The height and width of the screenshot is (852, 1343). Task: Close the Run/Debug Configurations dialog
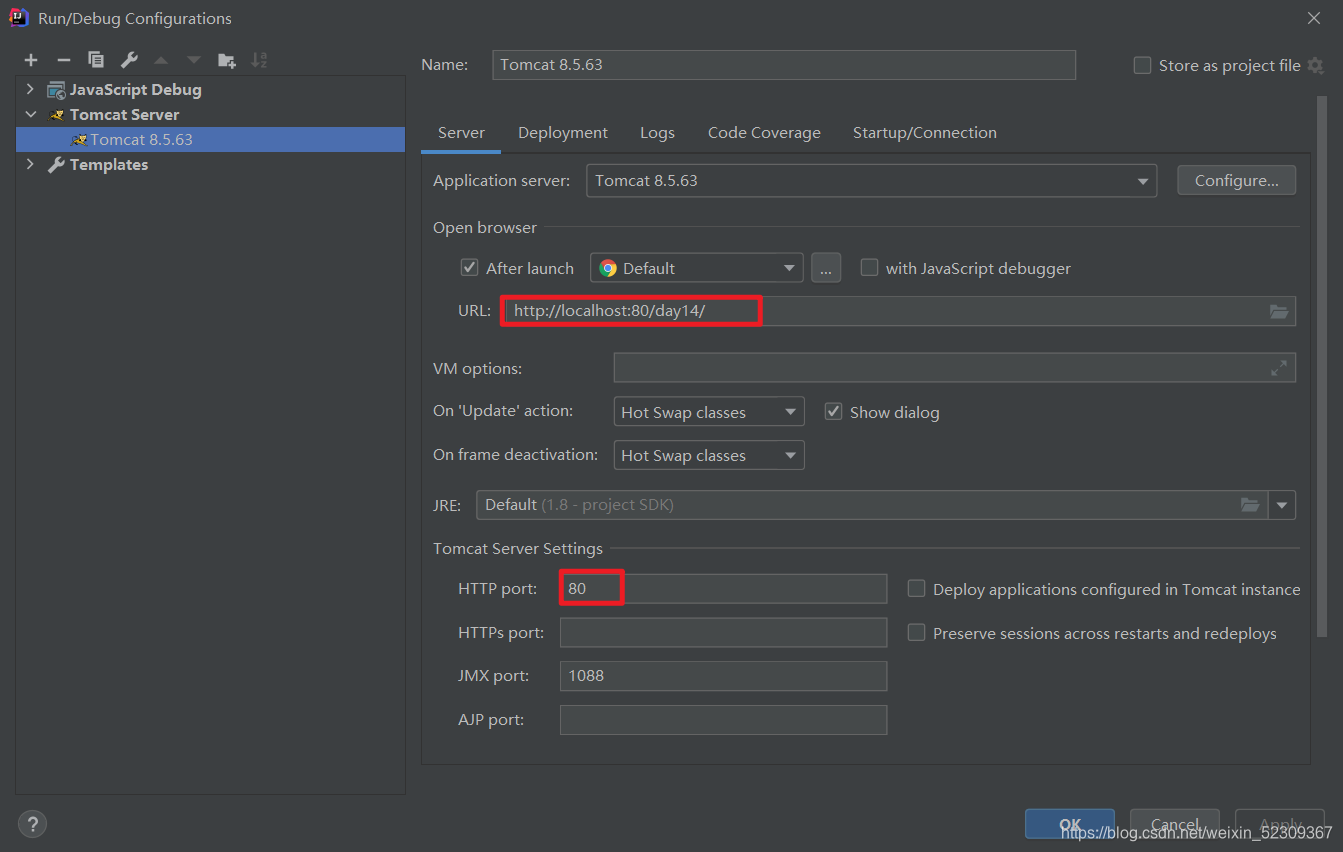click(1313, 18)
